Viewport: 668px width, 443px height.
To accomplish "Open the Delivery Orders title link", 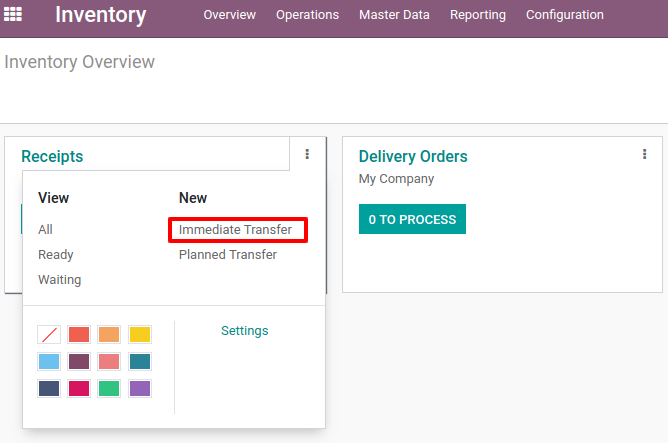I will pyautogui.click(x=413, y=156).
